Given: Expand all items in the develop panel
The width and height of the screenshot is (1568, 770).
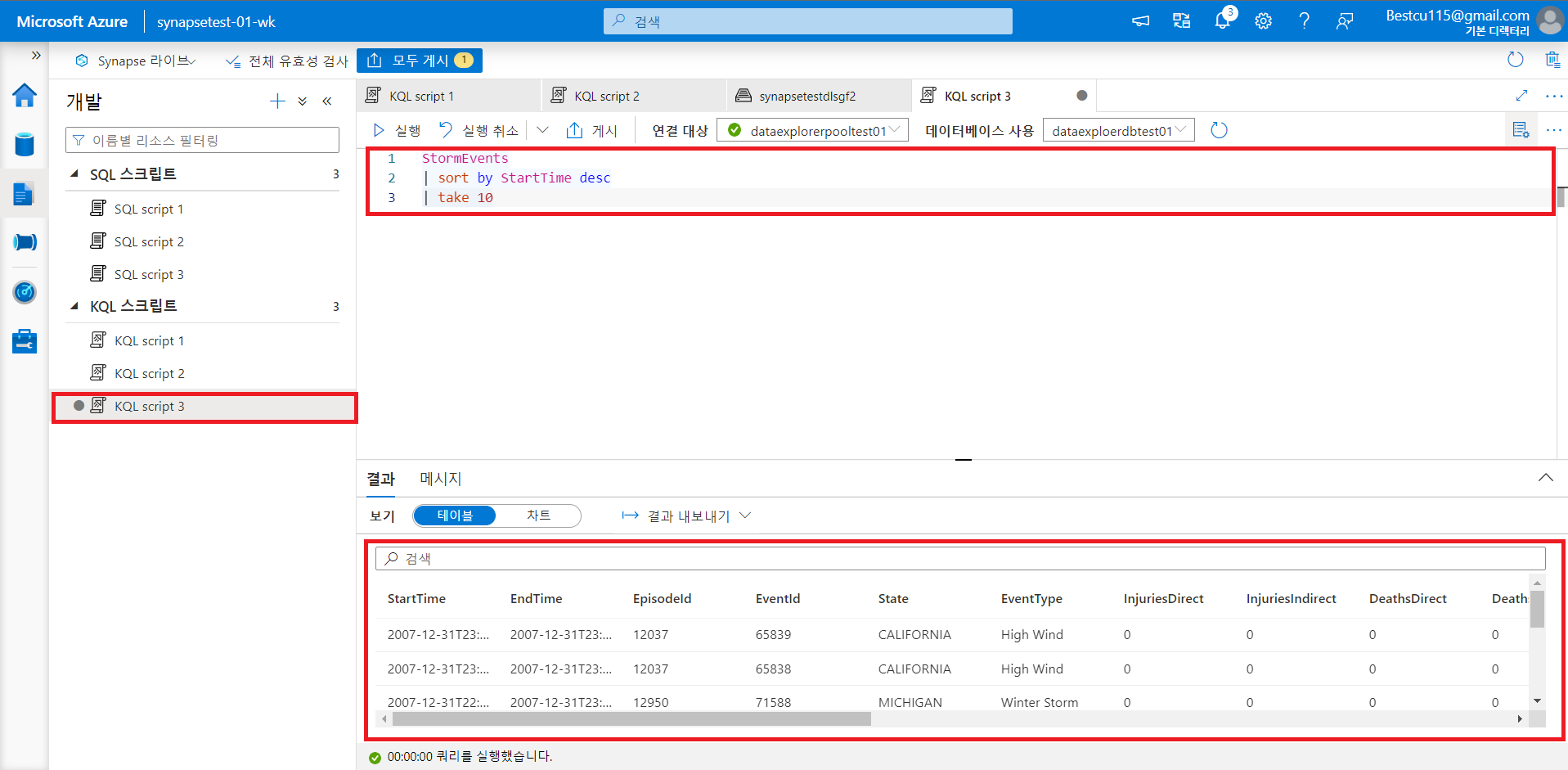Looking at the screenshot, I should tap(303, 101).
